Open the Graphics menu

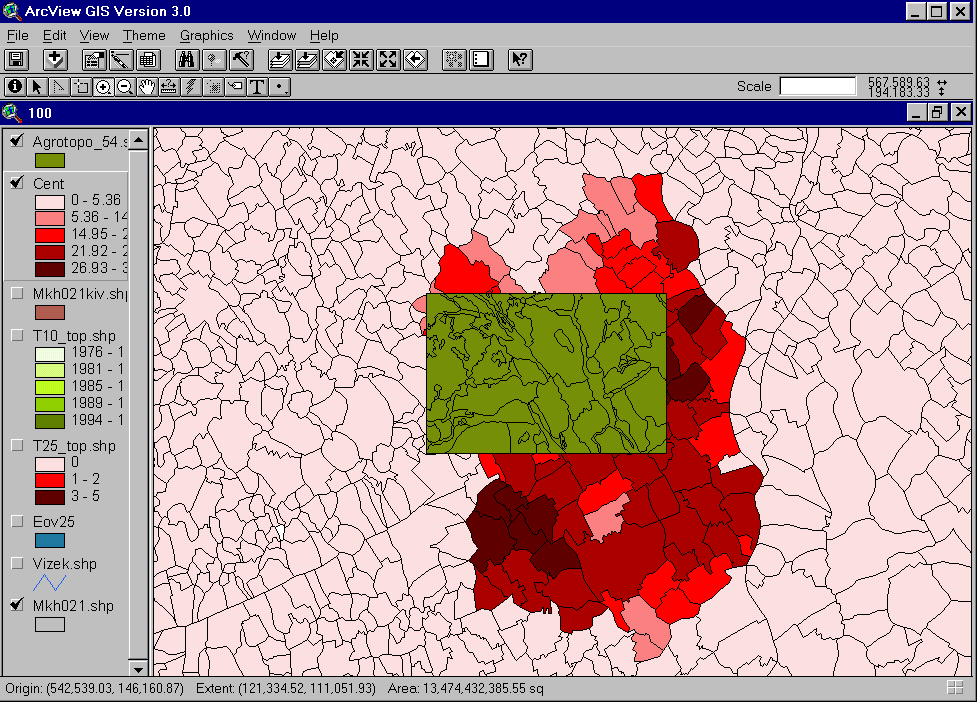206,35
